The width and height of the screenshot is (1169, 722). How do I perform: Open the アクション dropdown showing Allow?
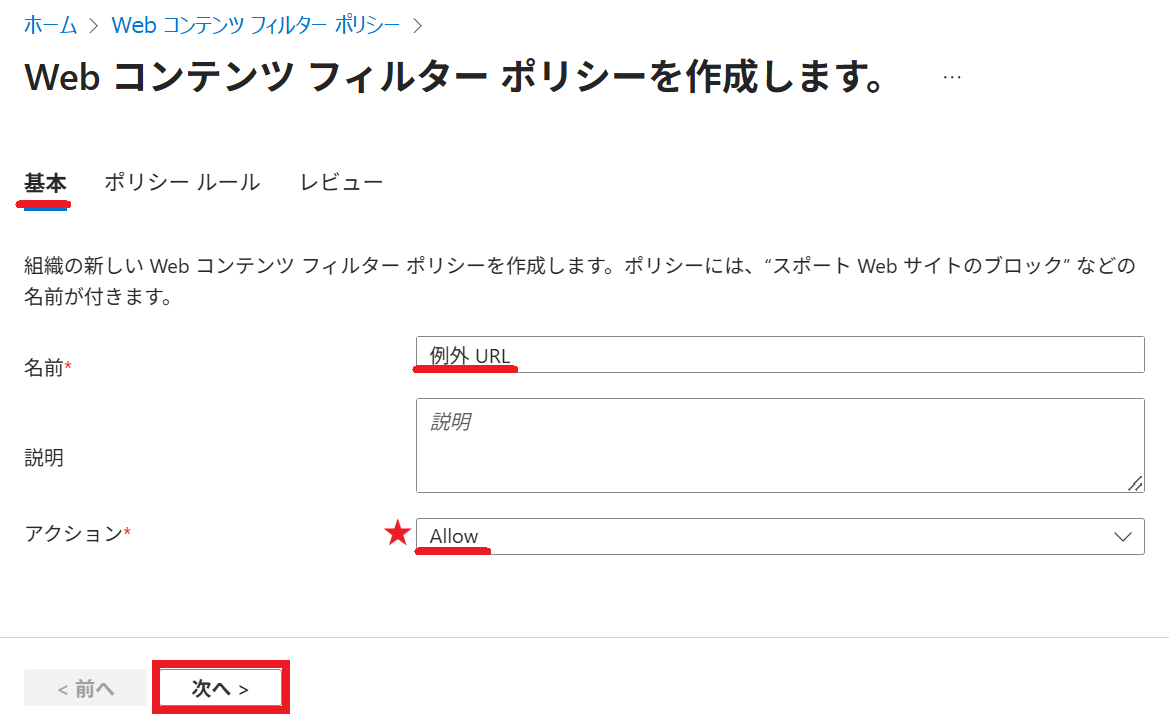(780, 536)
